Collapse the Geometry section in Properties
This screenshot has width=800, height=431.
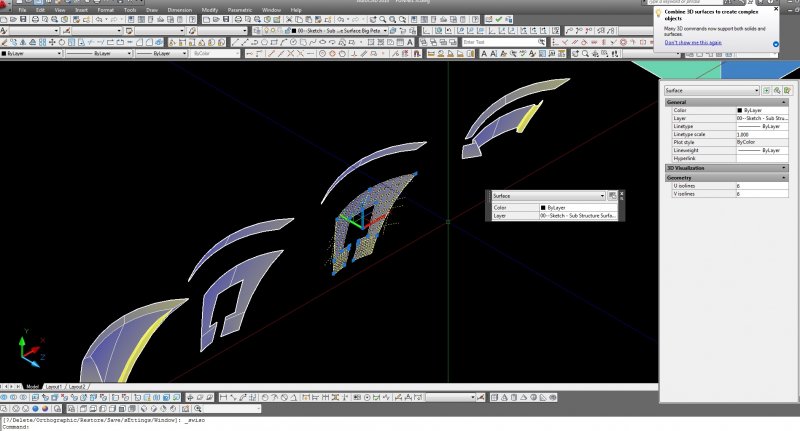pos(784,178)
